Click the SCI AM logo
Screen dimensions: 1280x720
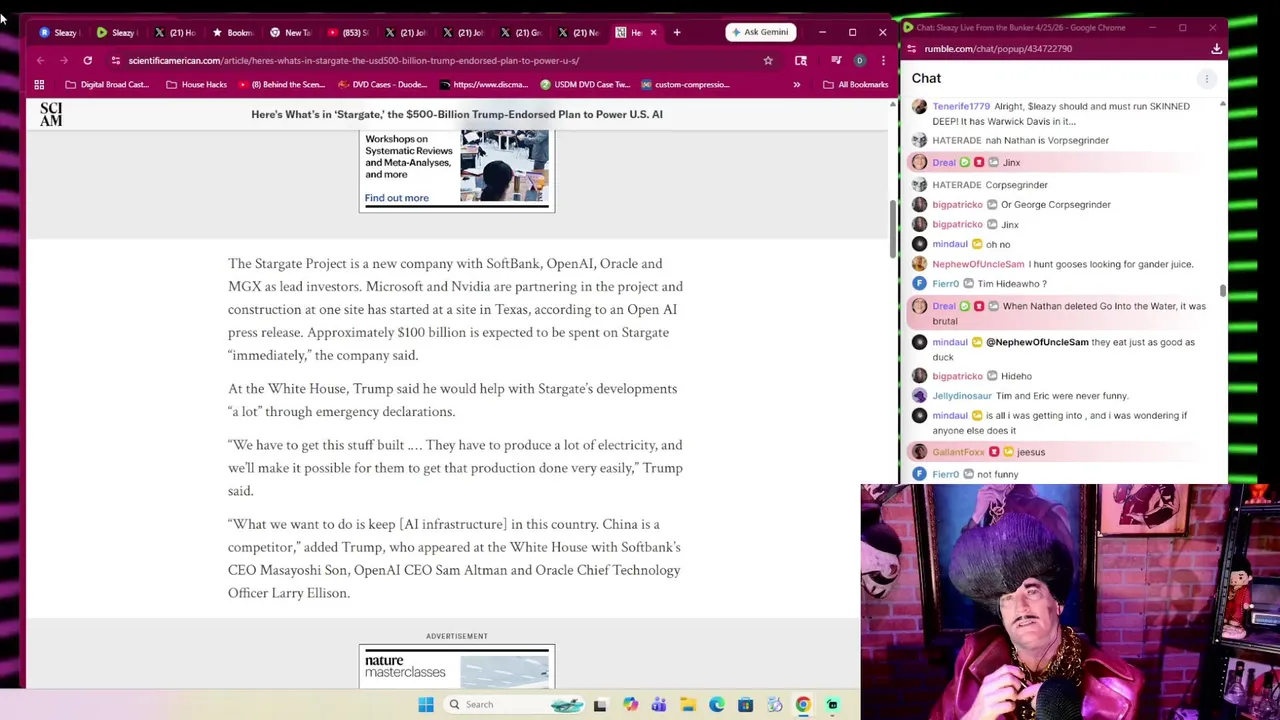point(51,114)
